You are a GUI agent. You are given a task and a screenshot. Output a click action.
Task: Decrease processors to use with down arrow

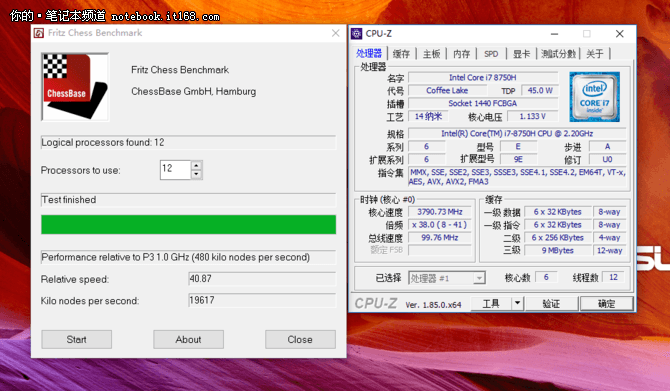point(196,174)
